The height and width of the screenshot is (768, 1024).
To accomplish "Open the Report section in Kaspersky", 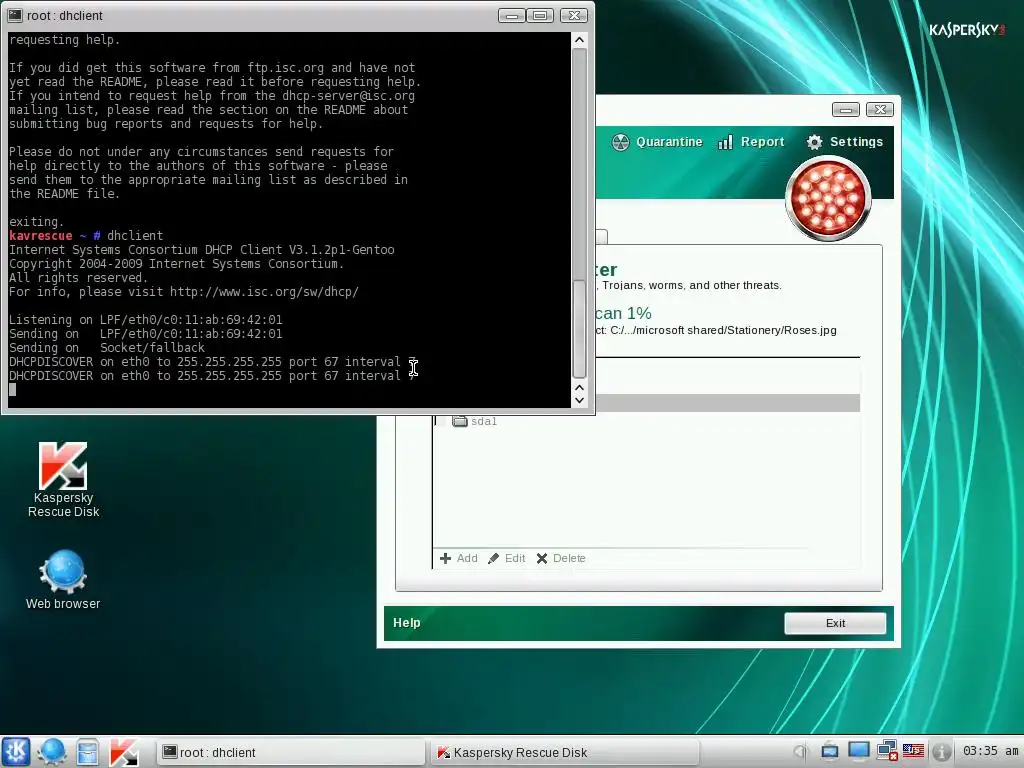I will (x=751, y=142).
